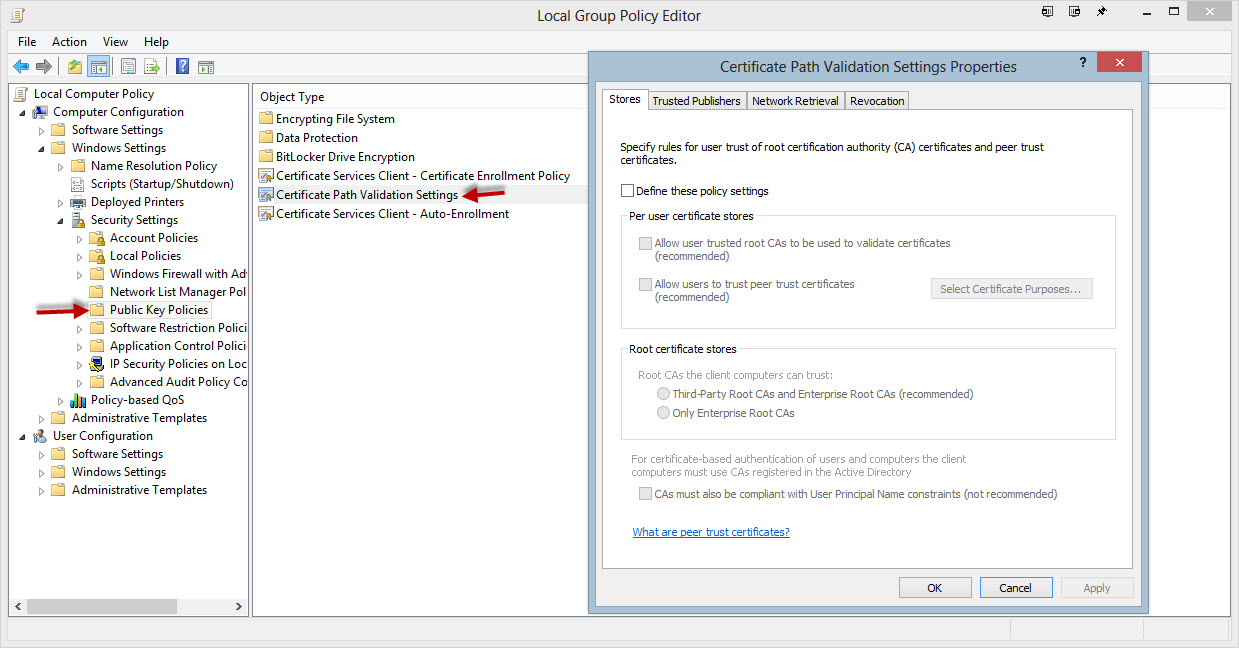The image size is (1239, 648).
Task: Click the Up One Level folder icon
Action: pyautogui.click(x=75, y=67)
